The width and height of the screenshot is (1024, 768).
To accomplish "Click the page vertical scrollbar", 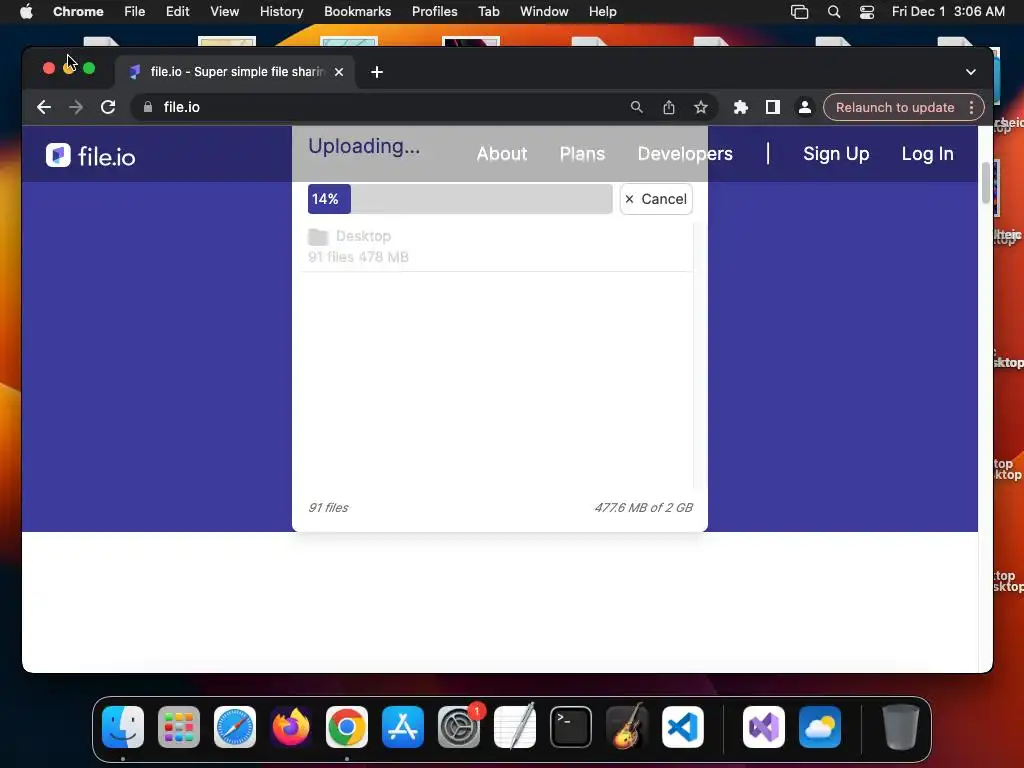I will tap(985, 183).
